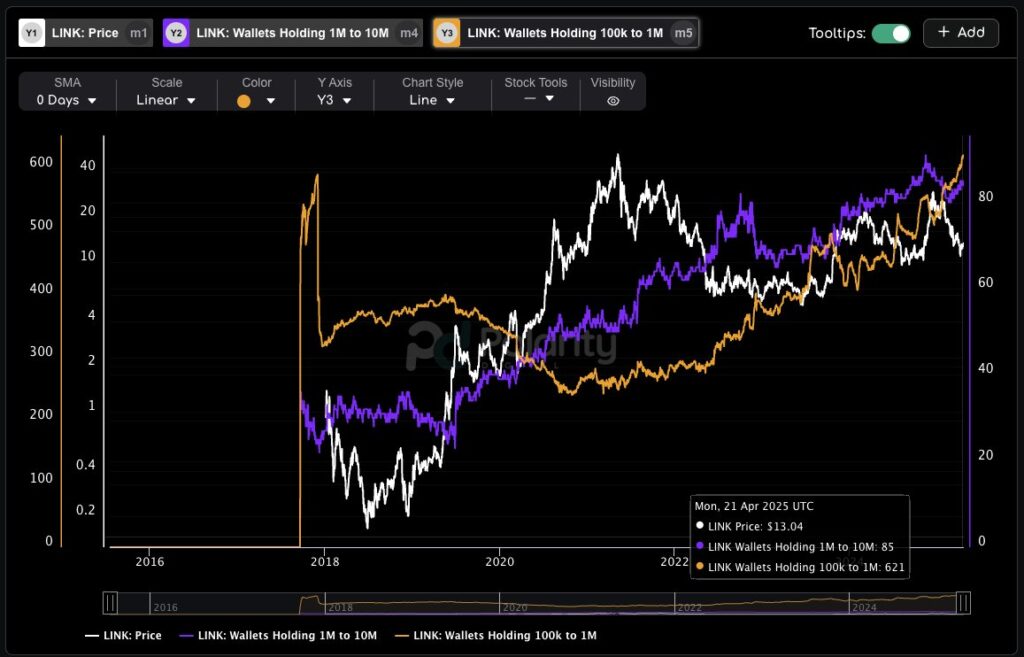
Task: Expand the Scale Linear dropdown
Action: [166, 100]
